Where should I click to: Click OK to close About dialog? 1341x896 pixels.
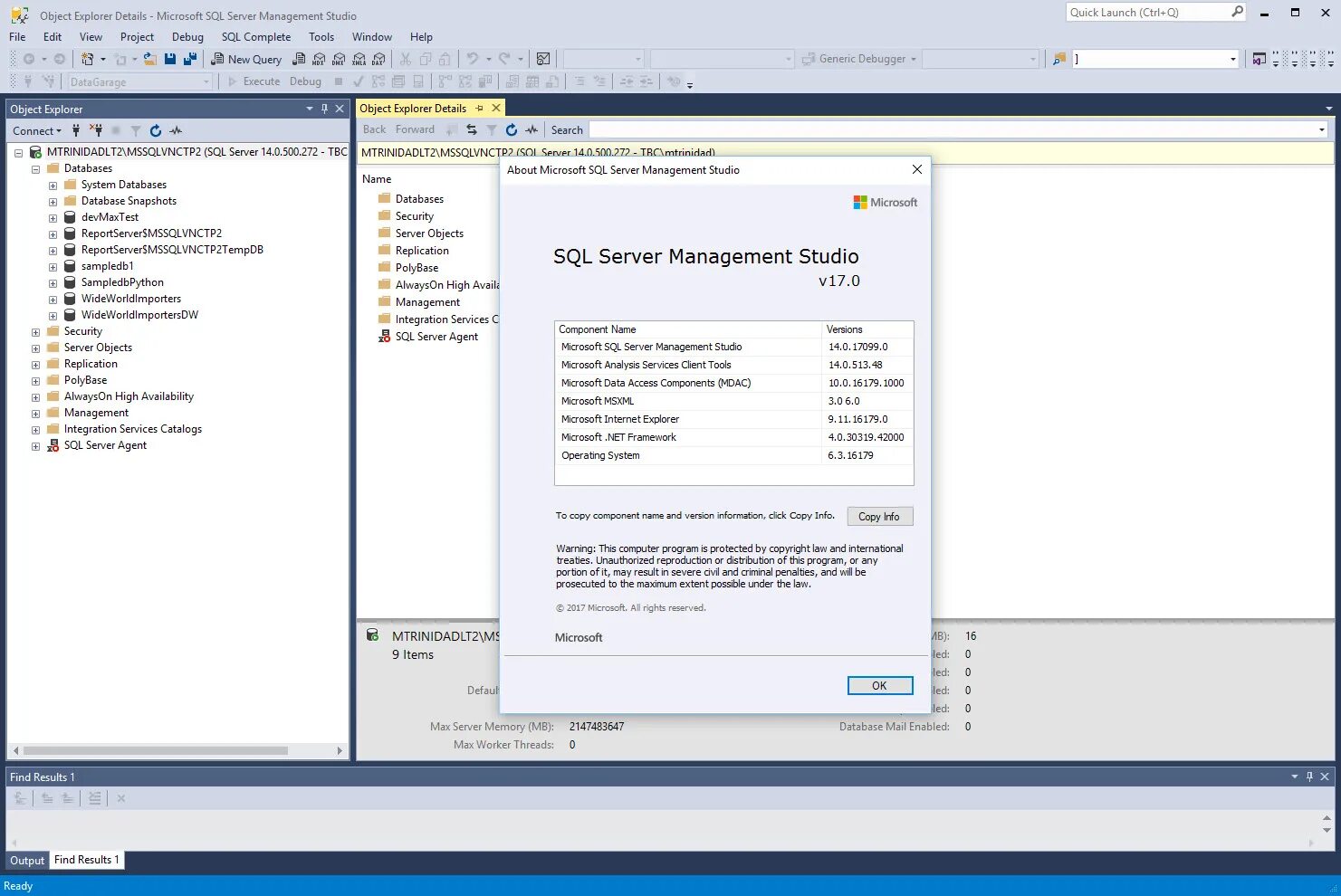[x=879, y=685]
